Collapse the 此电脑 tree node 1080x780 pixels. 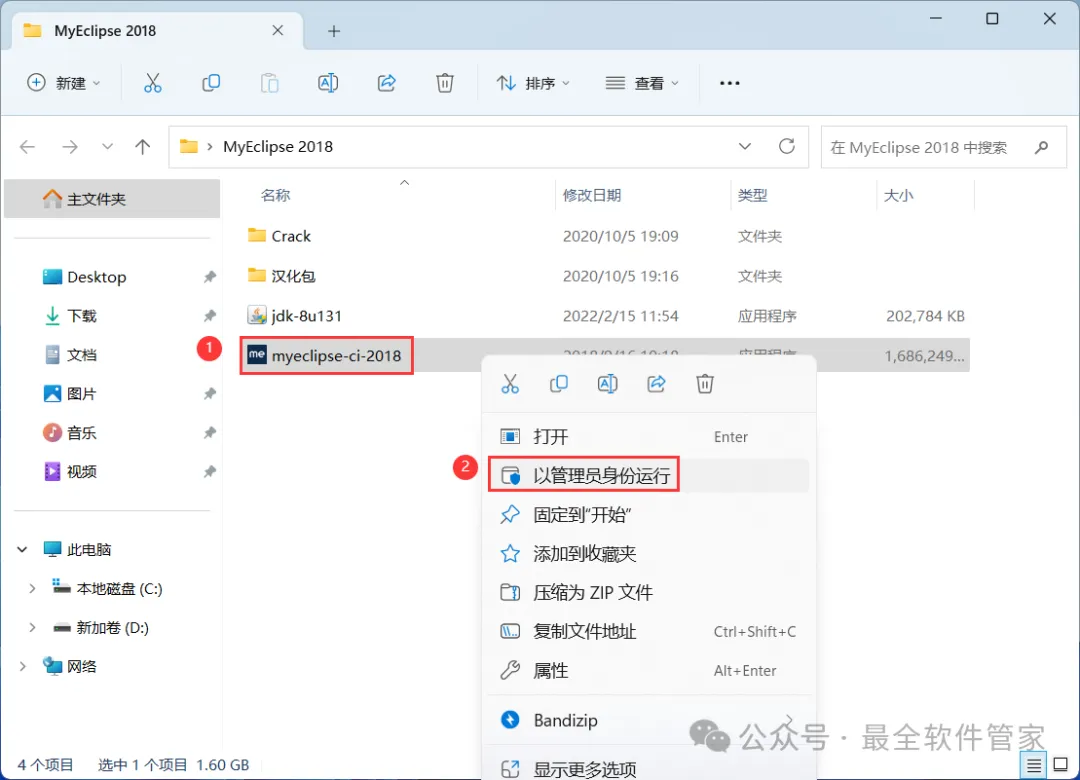pyautogui.click(x=22, y=549)
